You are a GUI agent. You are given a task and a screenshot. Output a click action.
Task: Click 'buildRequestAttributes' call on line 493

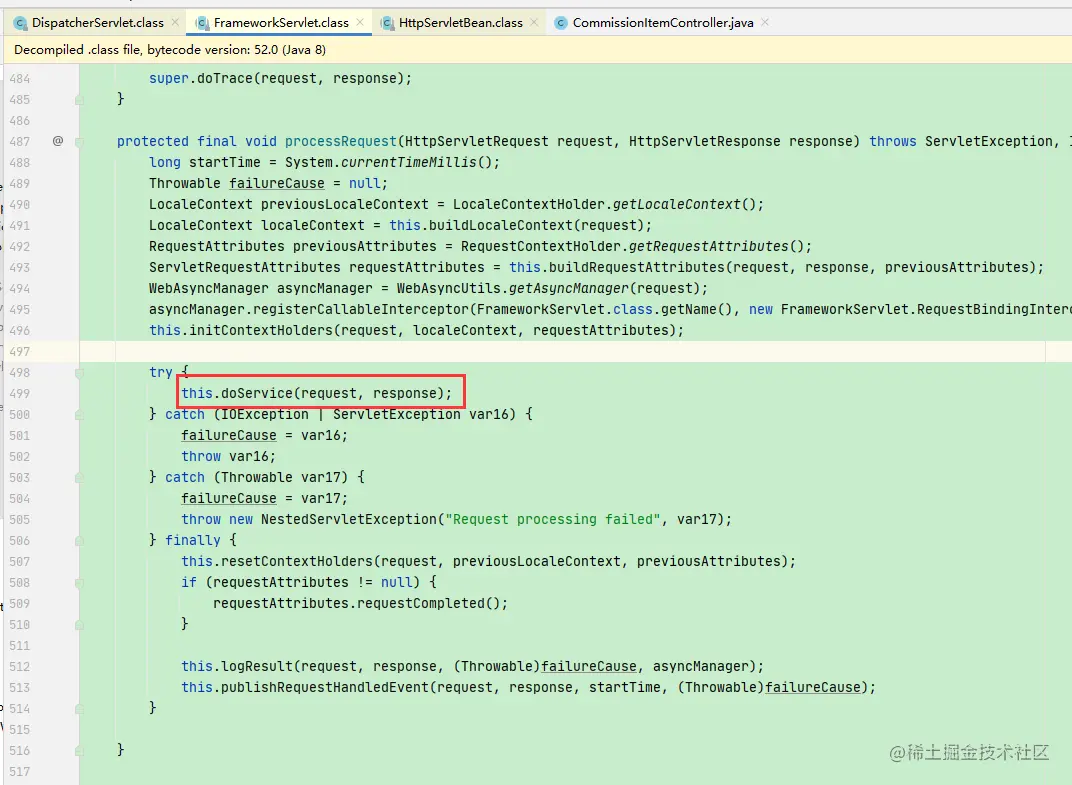[636, 267]
